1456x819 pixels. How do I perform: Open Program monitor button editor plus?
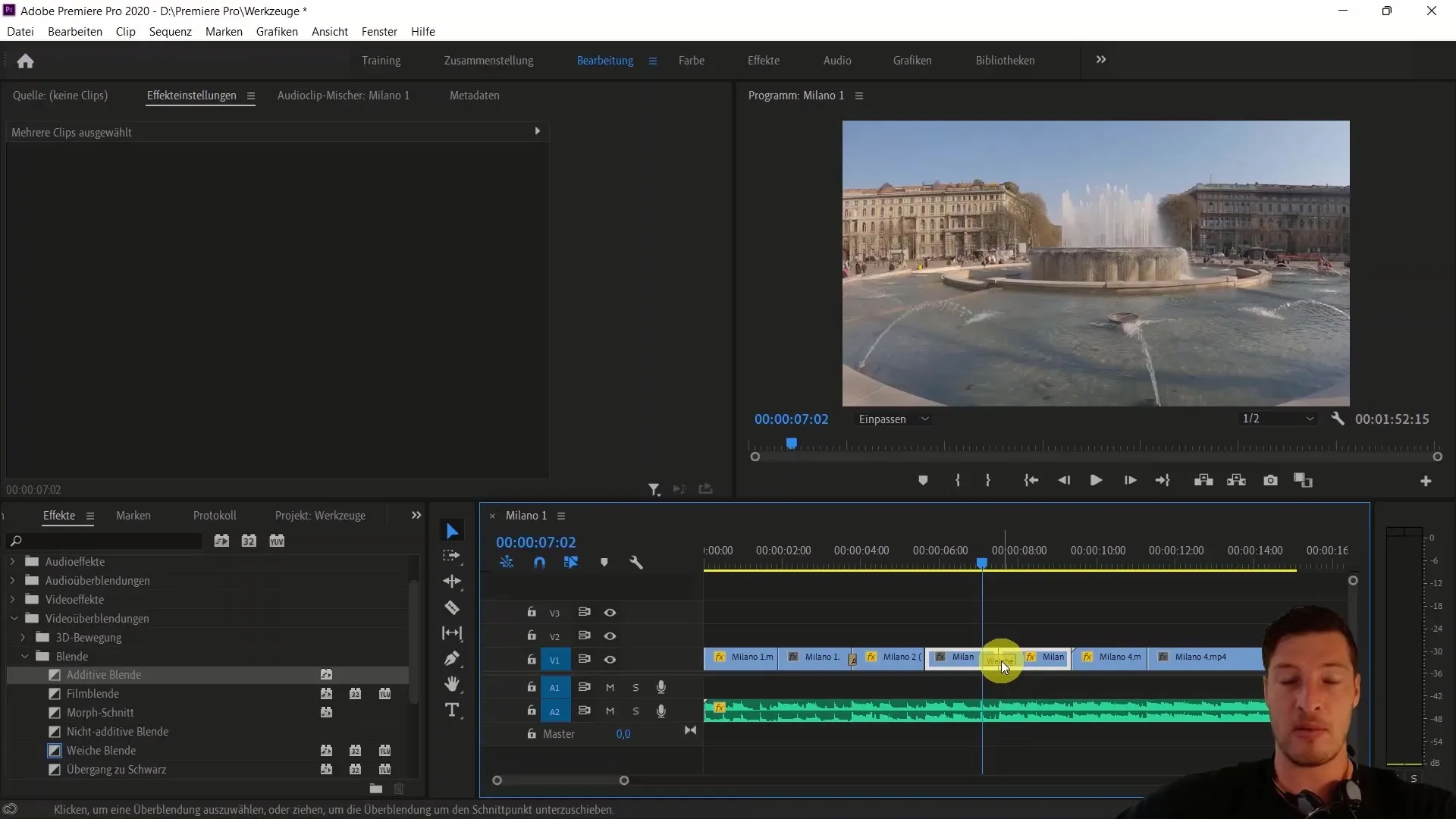(1426, 482)
